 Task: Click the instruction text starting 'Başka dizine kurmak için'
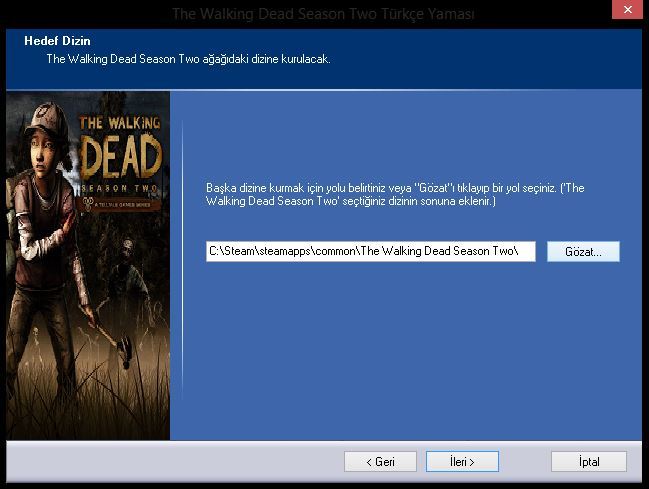(395, 194)
